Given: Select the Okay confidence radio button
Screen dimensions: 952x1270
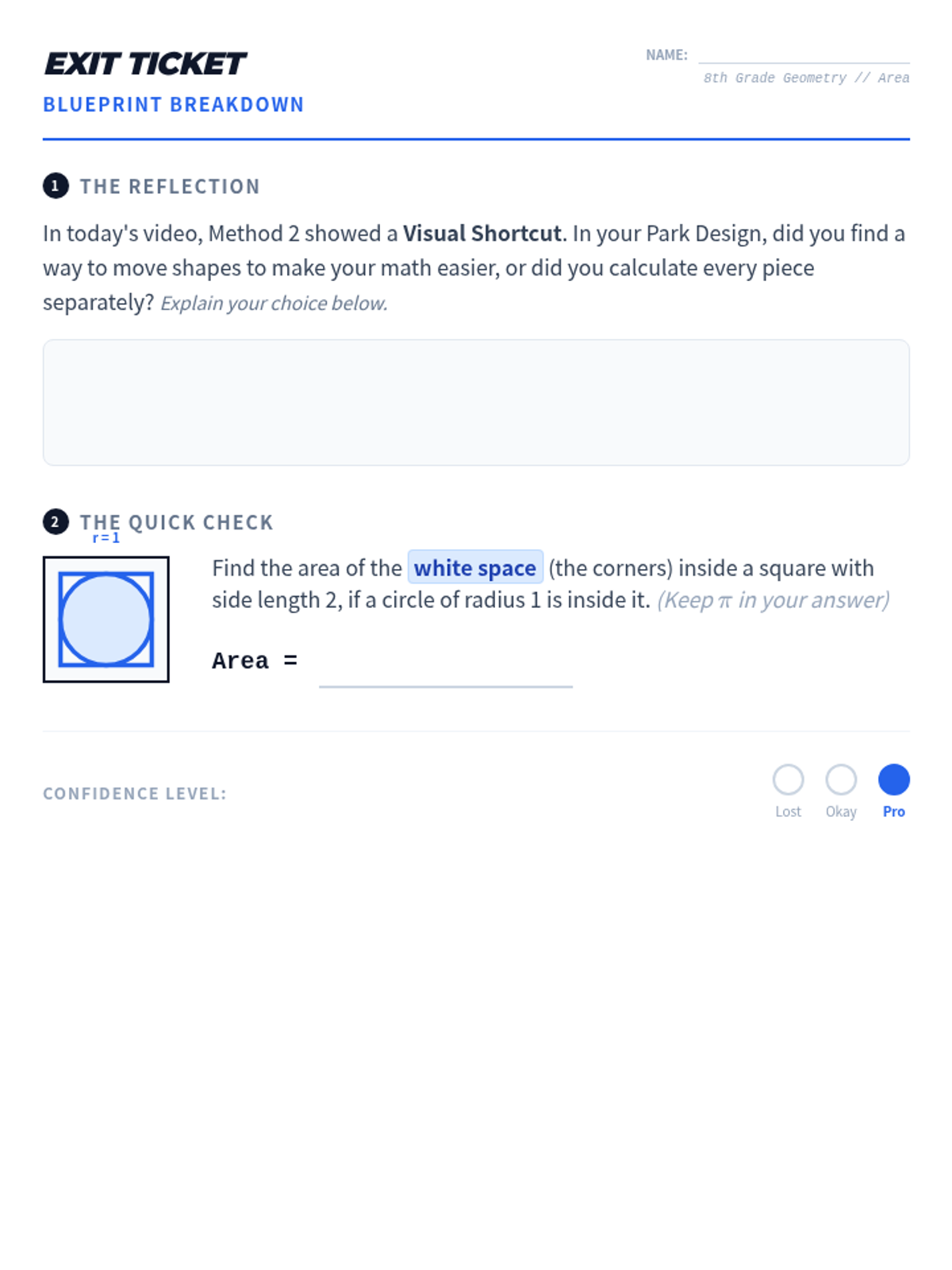Looking at the screenshot, I should click(841, 779).
